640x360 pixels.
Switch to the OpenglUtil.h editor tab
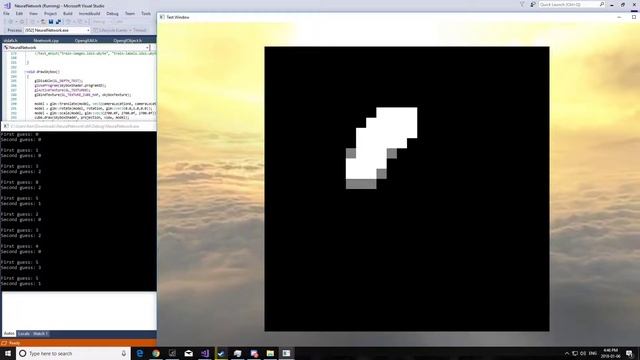pos(86,40)
